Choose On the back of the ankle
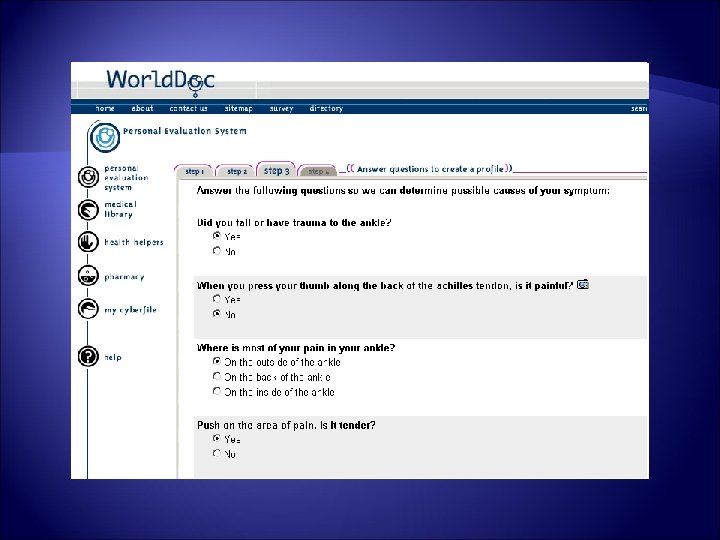 (x=217, y=377)
